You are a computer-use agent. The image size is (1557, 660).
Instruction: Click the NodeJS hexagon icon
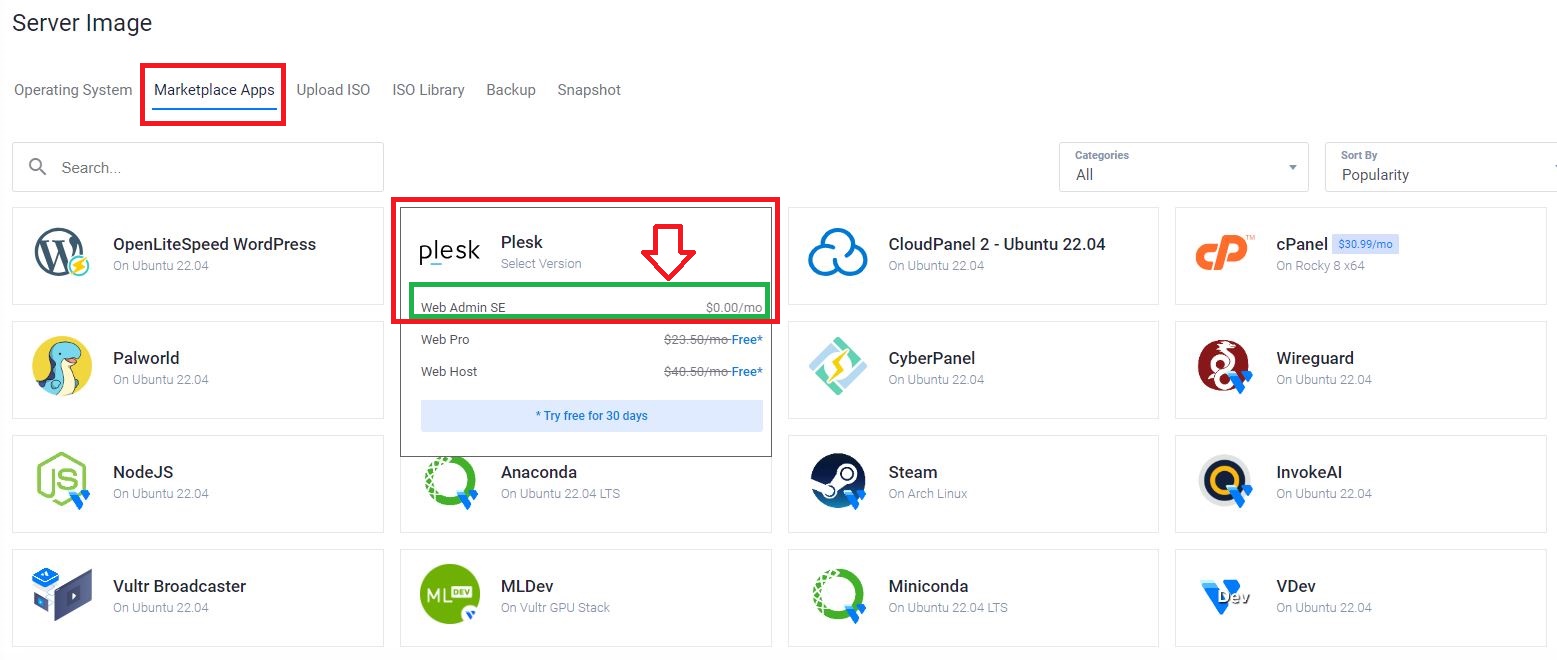[x=62, y=481]
